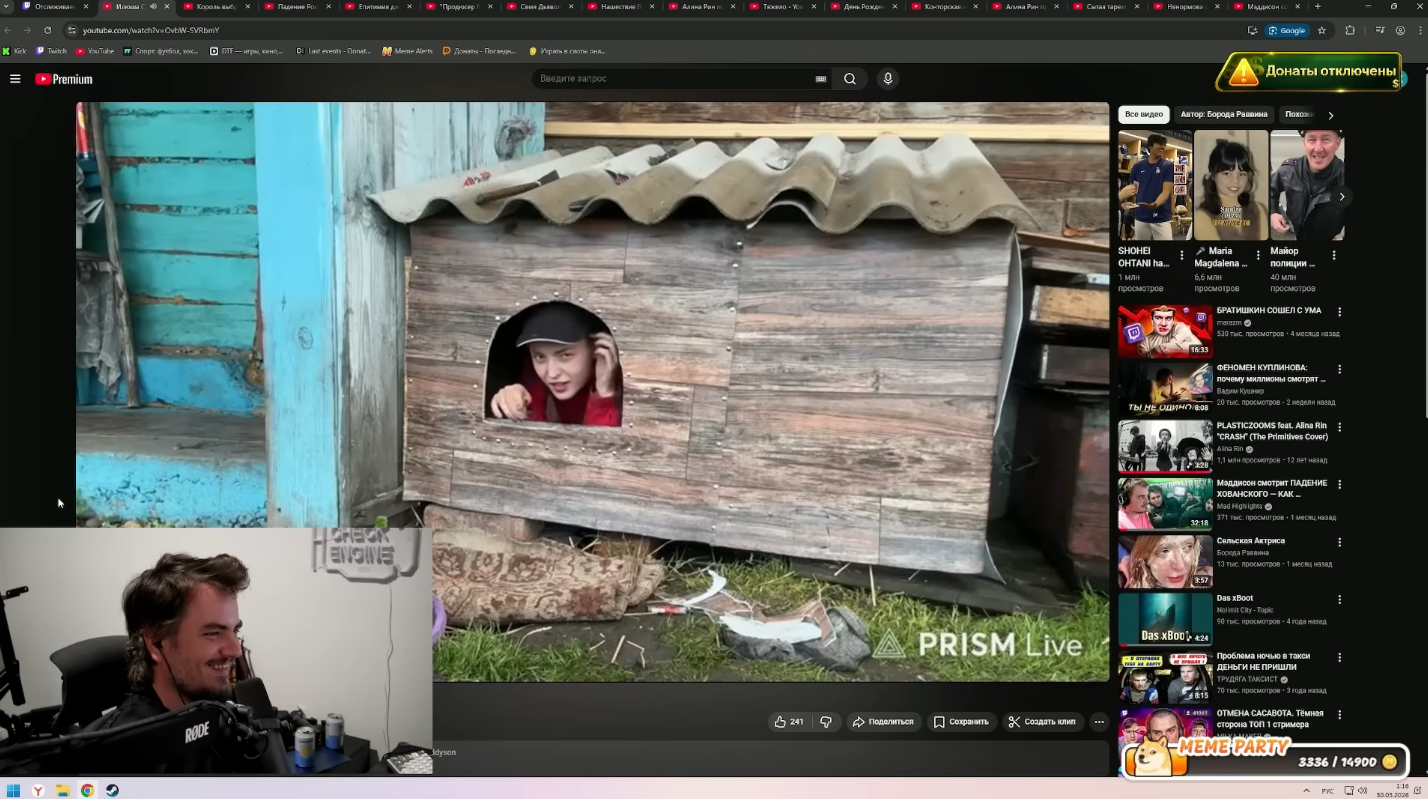
Task: Open Yandex browser from the taskbar
Action: point(38,790)
